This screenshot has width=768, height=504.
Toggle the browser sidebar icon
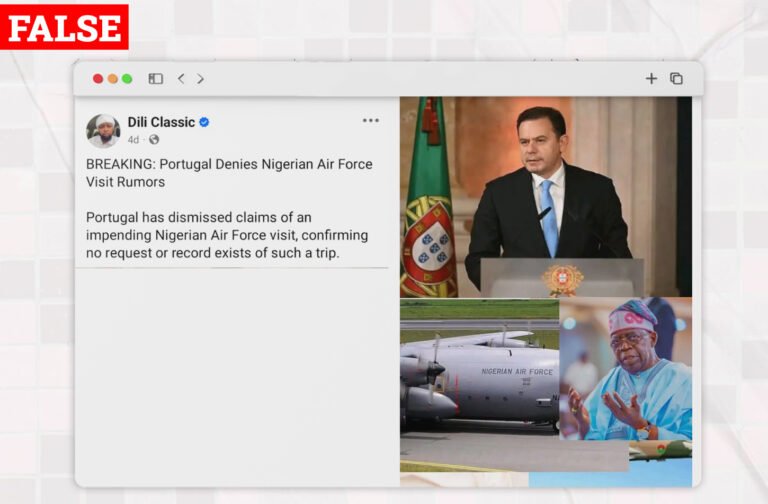click(x=156, y=78)
